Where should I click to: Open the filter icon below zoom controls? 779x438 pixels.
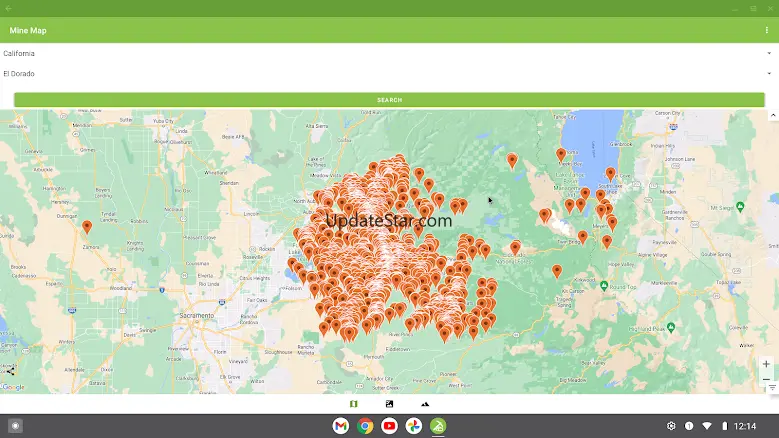(x=772, y=388)
